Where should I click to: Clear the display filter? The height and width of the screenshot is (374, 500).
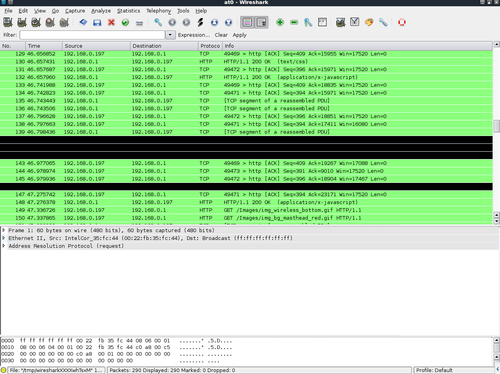221,35
